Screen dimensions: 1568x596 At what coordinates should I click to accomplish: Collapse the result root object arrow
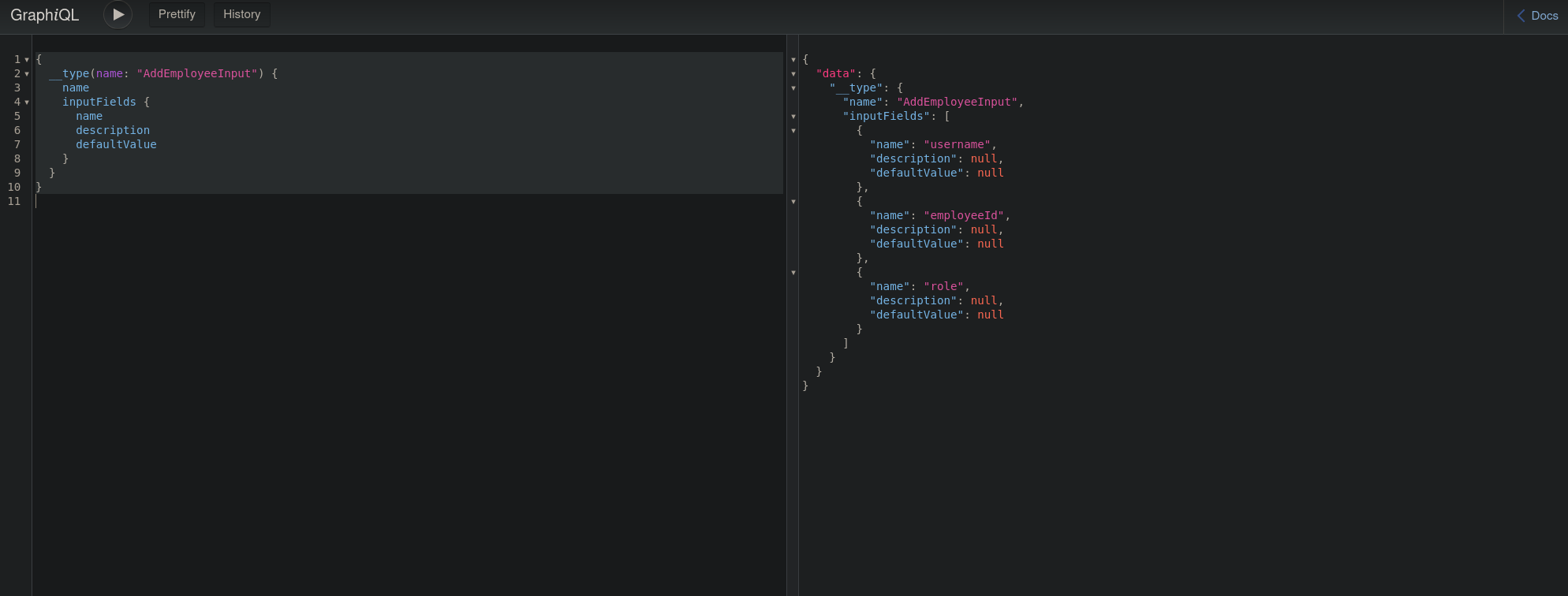[x=793, y=60]
